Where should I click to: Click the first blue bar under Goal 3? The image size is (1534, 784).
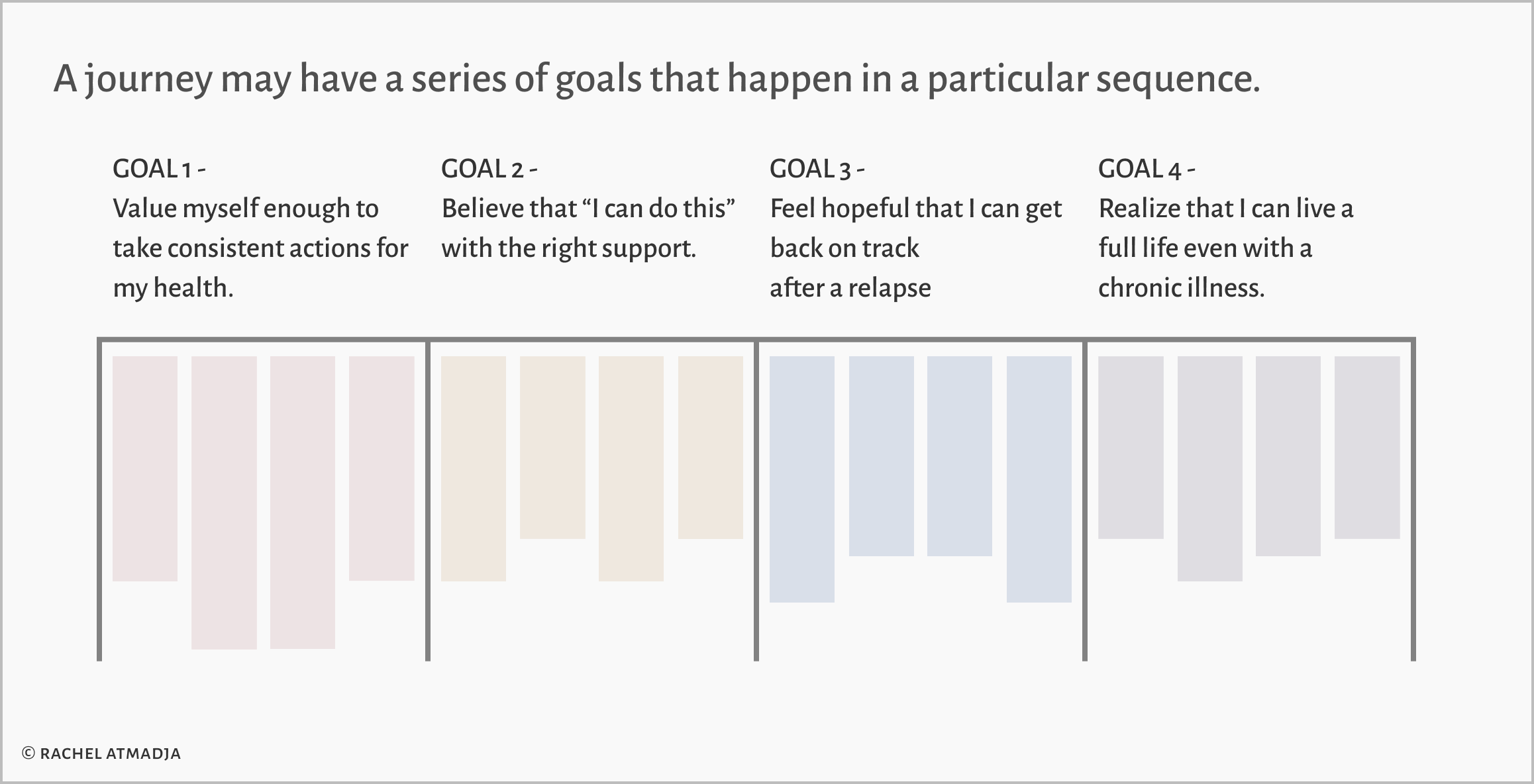click(802, 479)
